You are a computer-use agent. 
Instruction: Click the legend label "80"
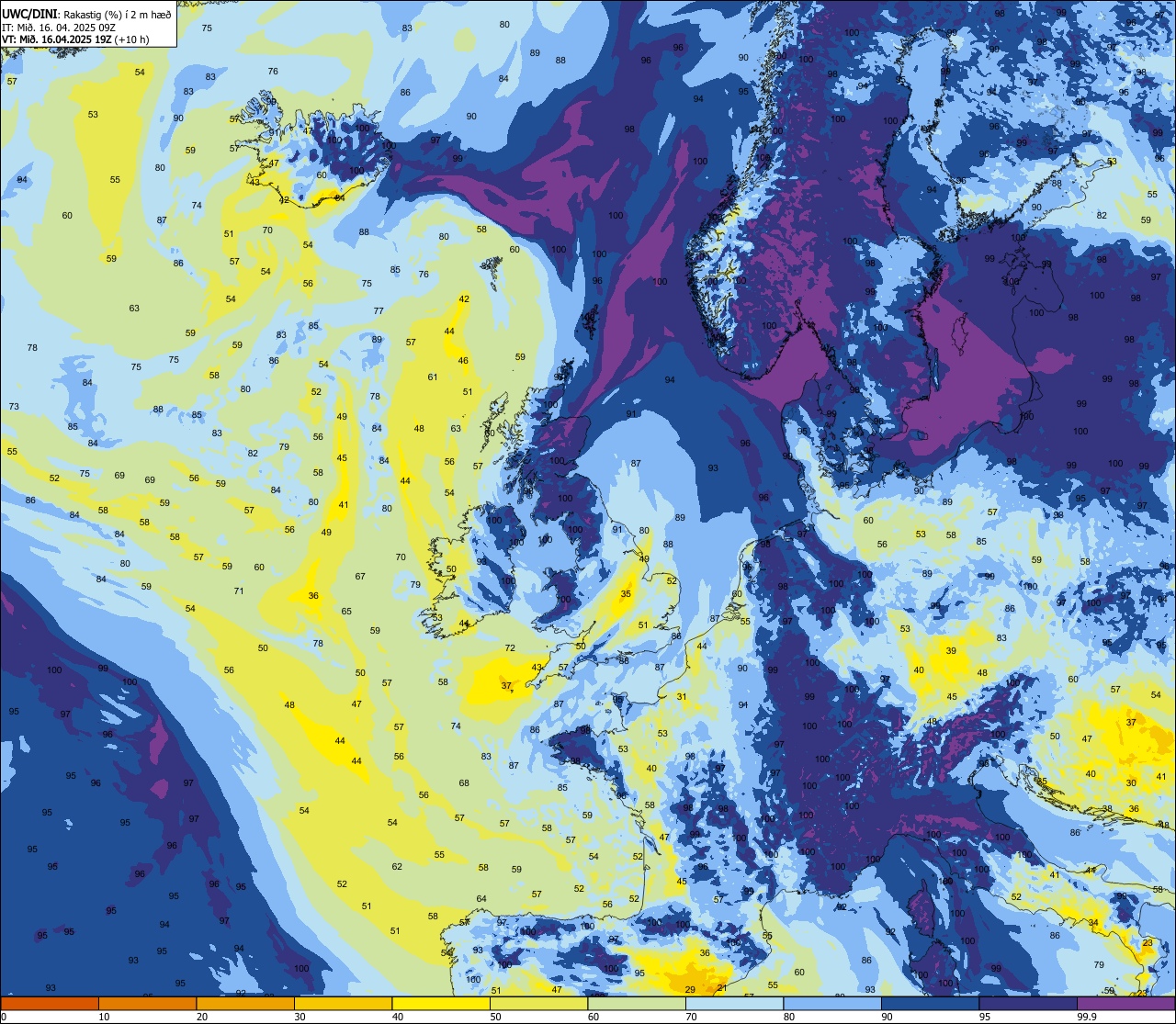pos(789,1017)
